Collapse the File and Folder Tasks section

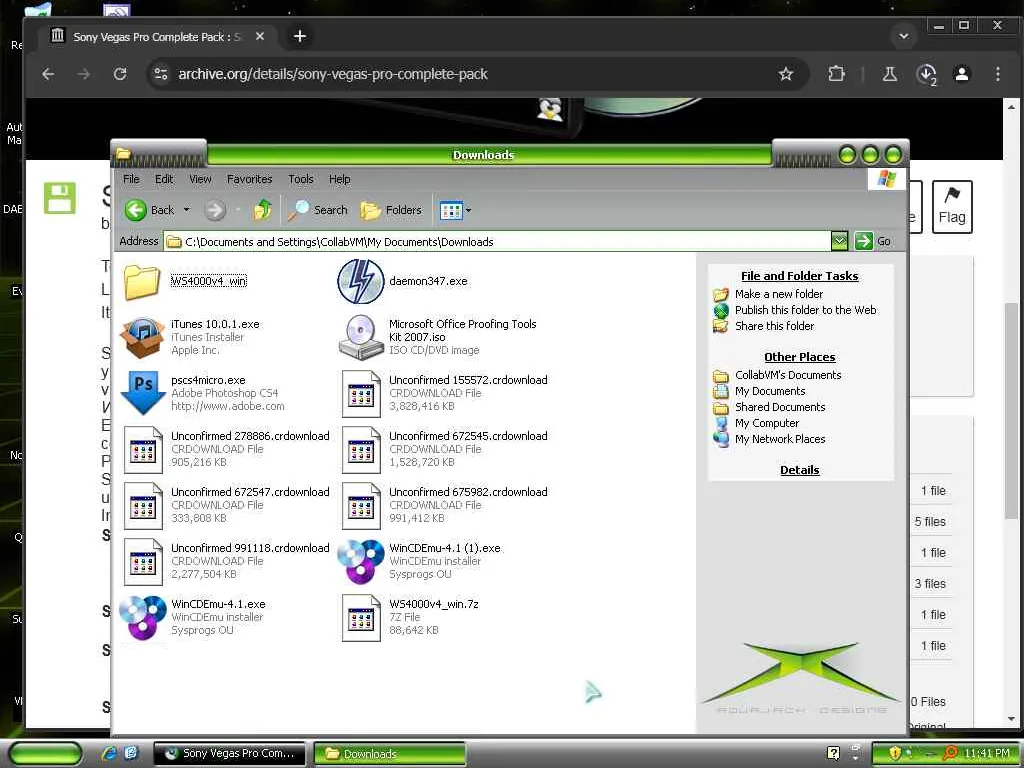(x=799, y=276)
